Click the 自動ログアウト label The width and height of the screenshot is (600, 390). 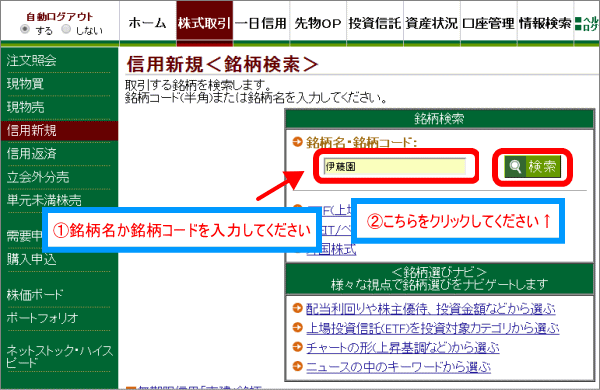[x=59, y=16]
